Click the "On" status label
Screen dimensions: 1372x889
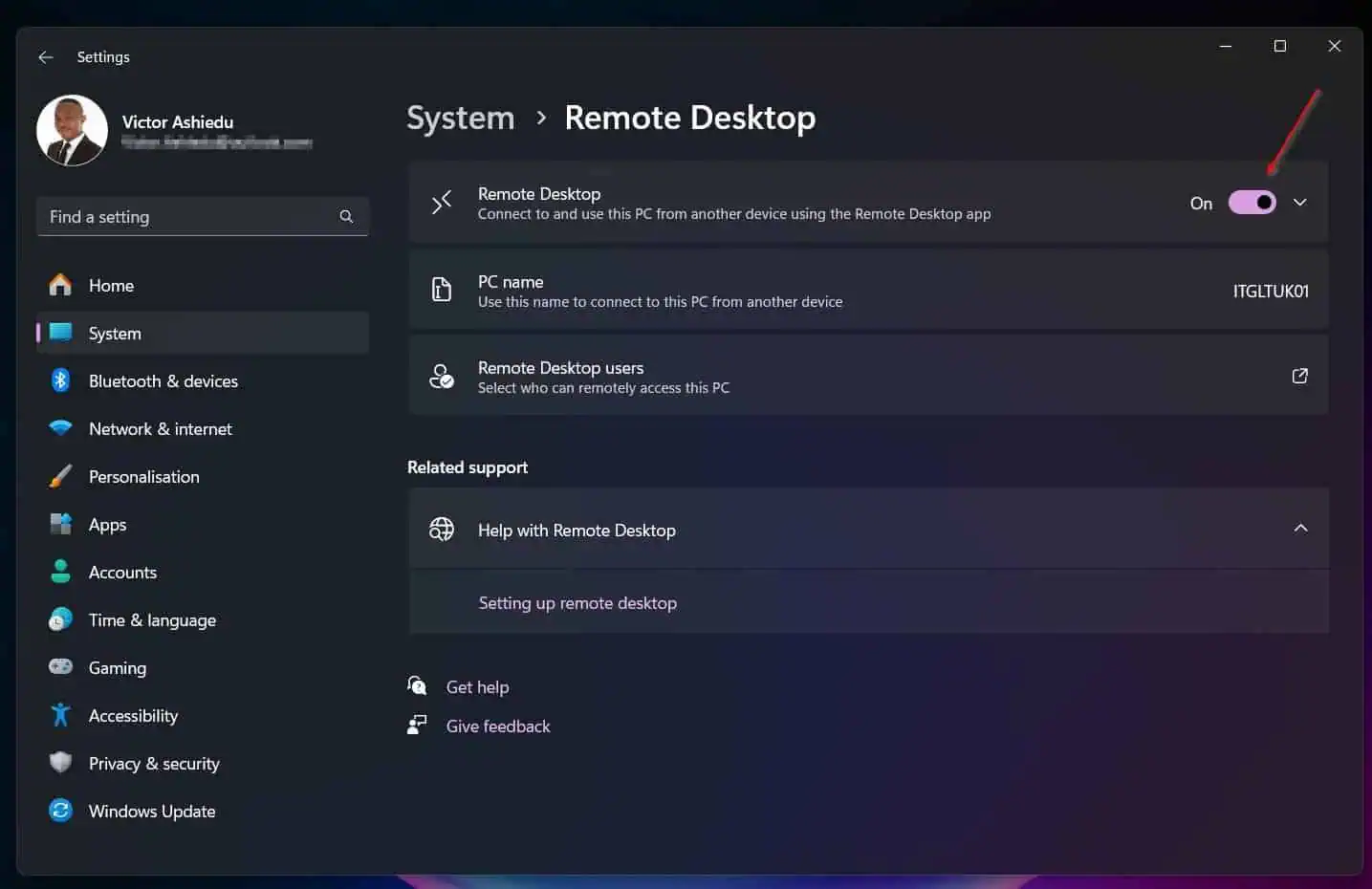coord(1201,204)
